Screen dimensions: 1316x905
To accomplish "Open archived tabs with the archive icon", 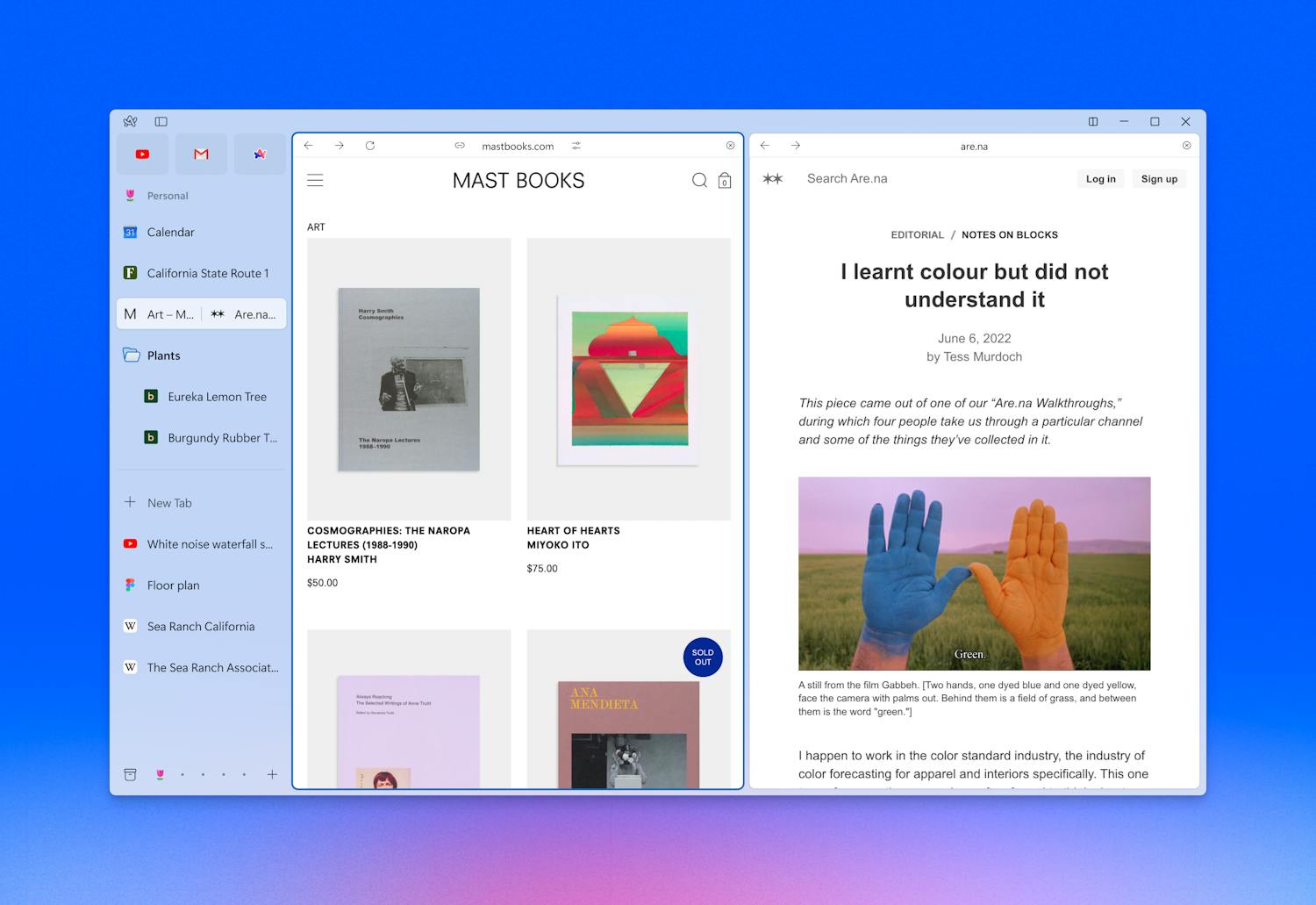I will pyautogui.click(x=130, y=774).
